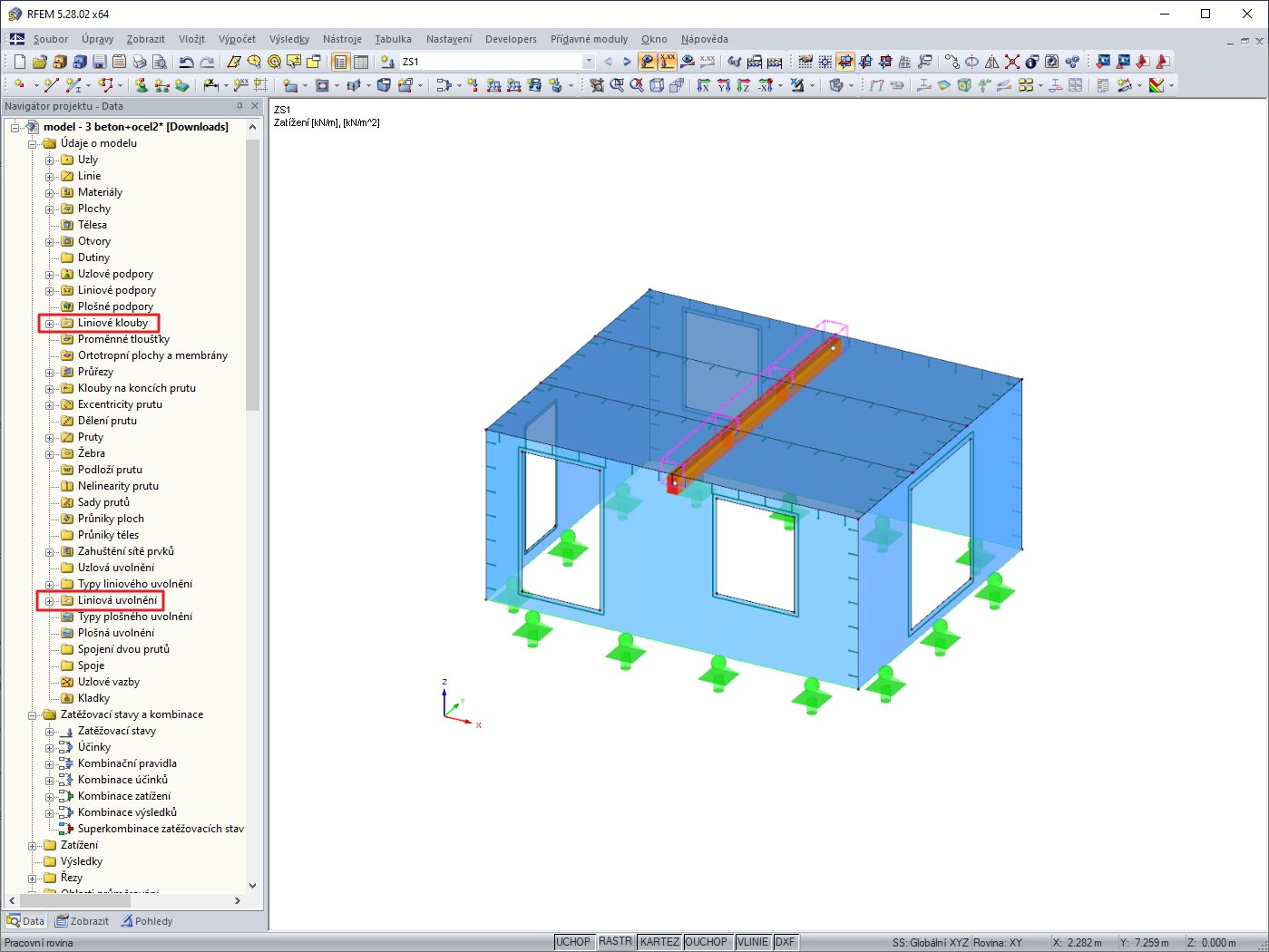This screenshot has width=1269, height=952.
Task: Close the project navigator panel
Action: point(255,106)
